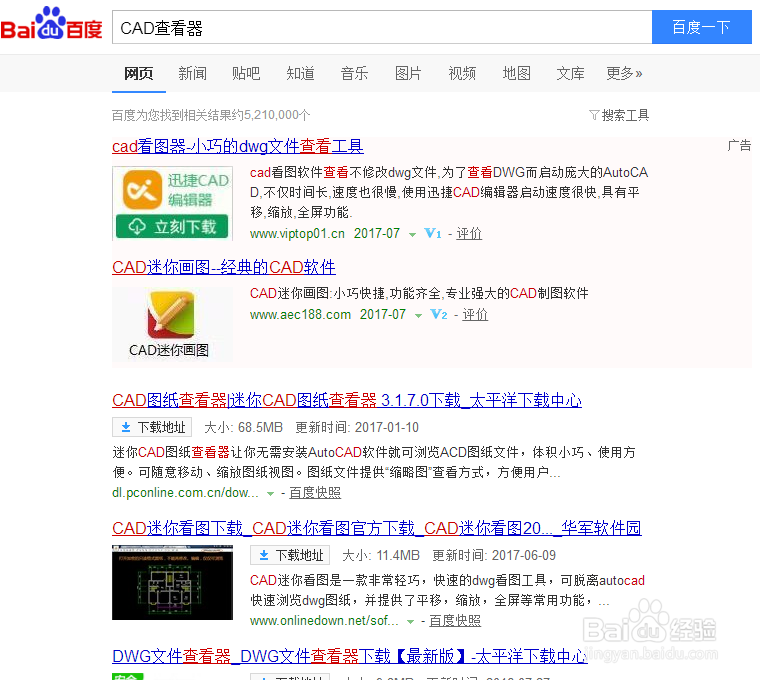Click the 广告 ad label
760x680 pixels.
pos(739,145)
